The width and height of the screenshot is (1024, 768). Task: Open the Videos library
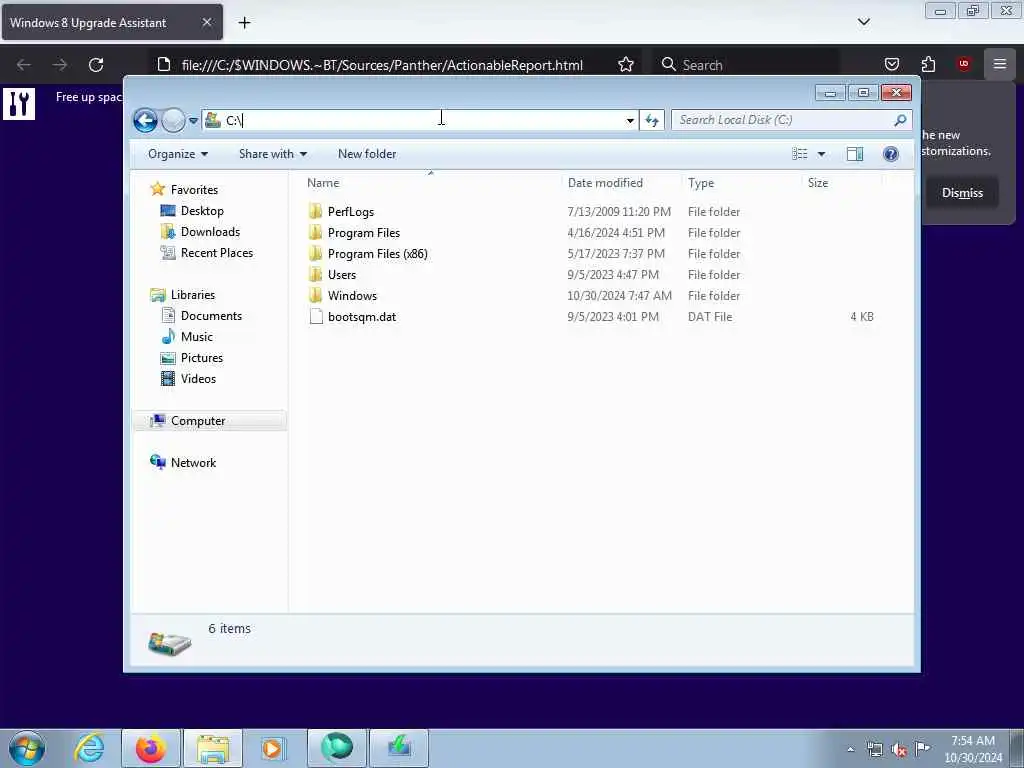coord(198,379)
